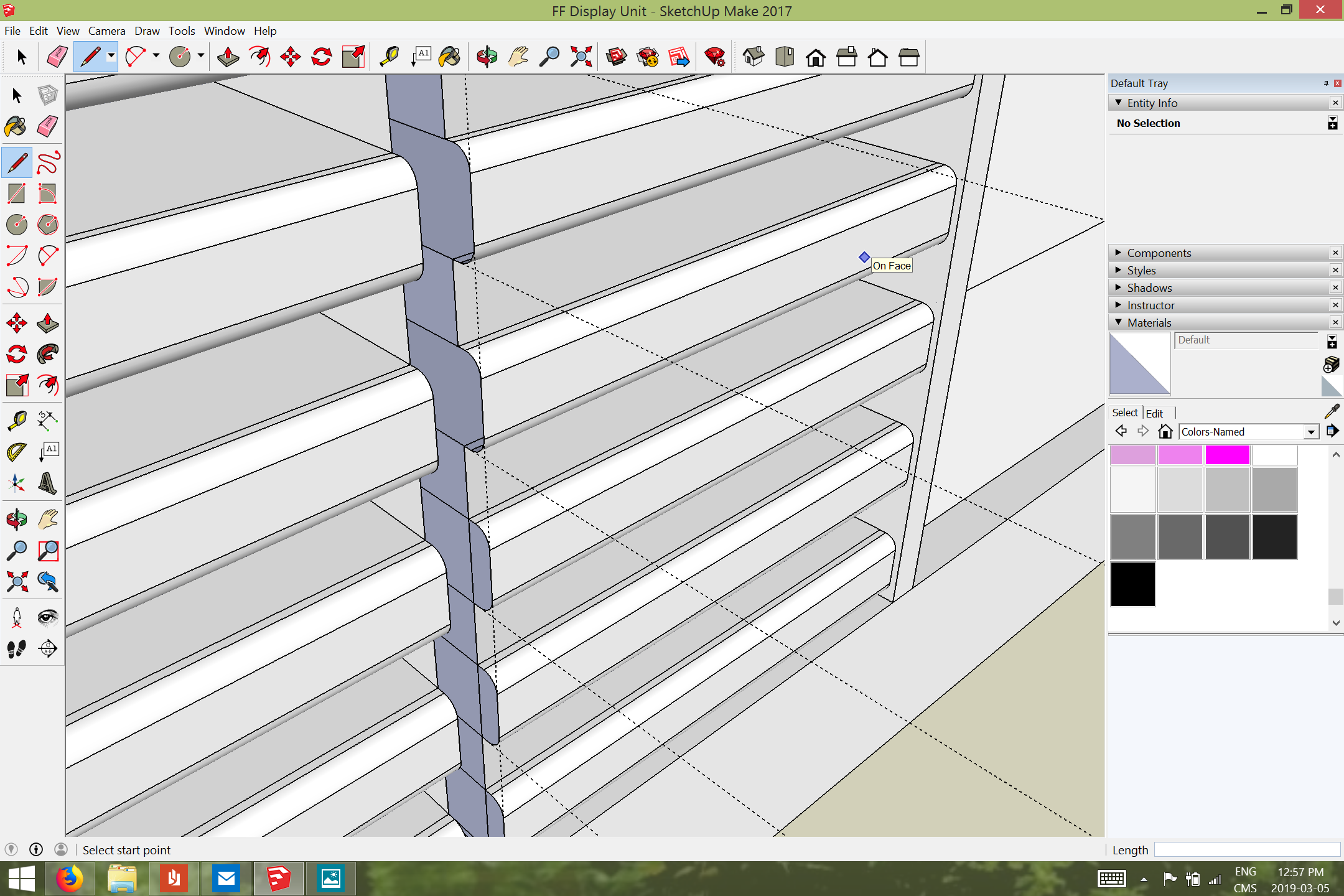Select the Paint Bucket tool in left toolbar
The width and height of the screenshot is (1344, 896).
pos(16,126)
